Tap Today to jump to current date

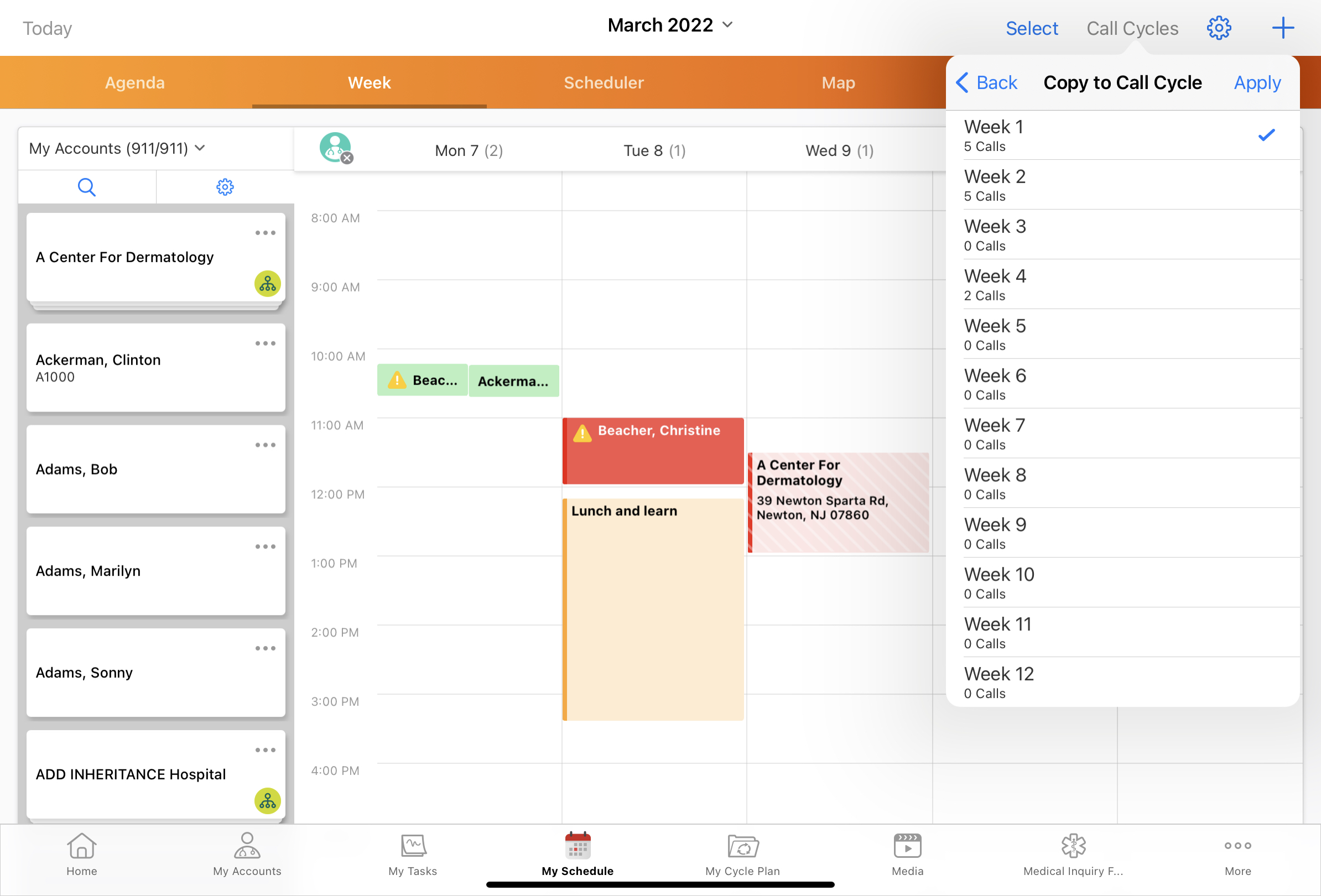(x=47, y=28)
